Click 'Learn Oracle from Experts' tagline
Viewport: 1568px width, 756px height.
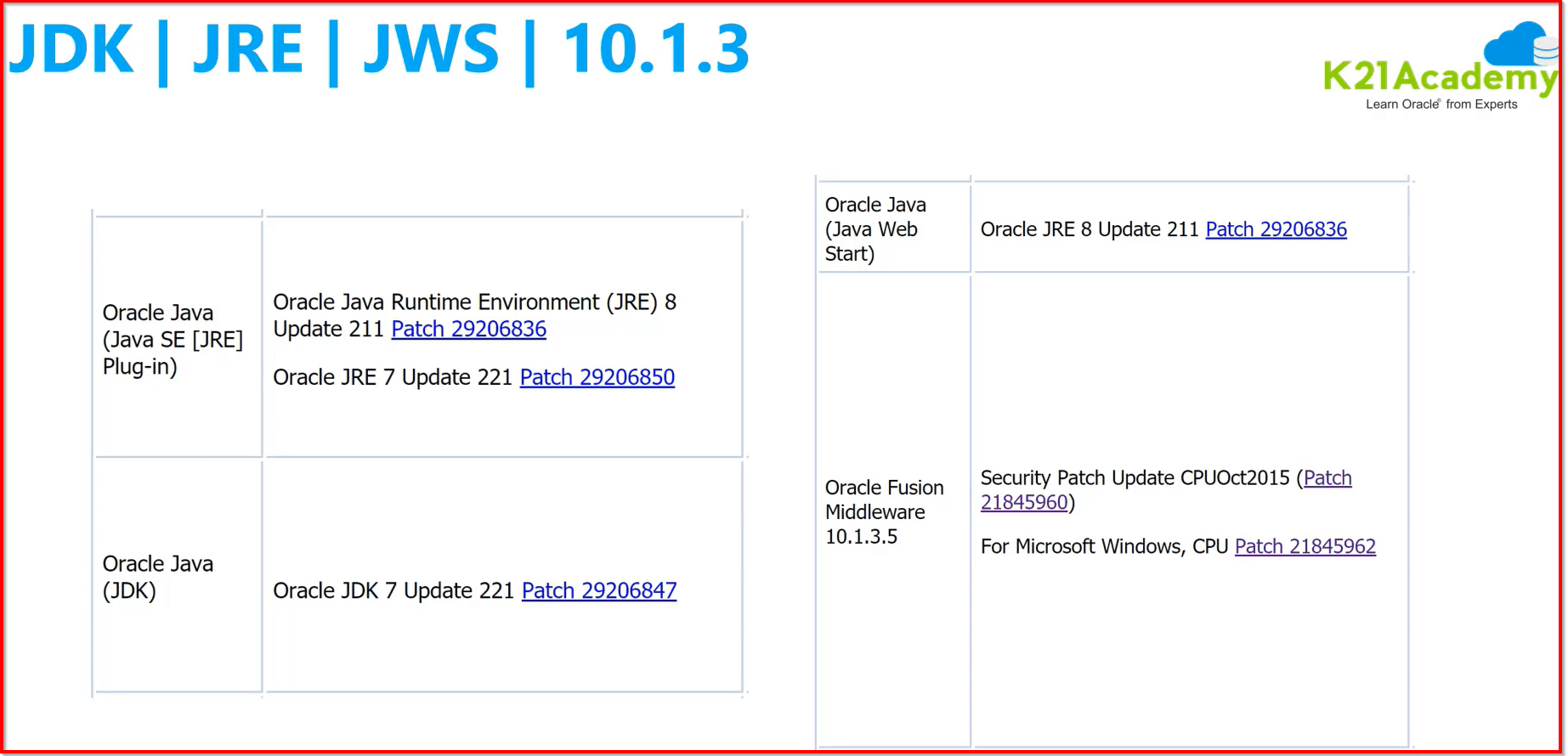click(1441, 104)
